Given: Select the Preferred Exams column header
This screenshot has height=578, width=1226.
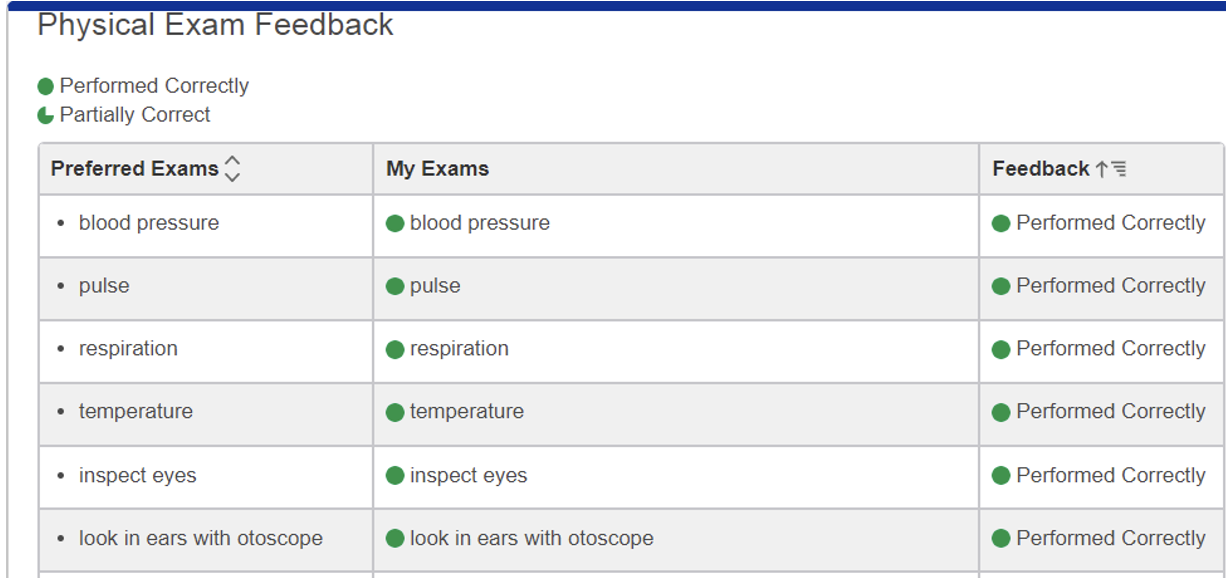Looking at the screenshot, I should point(135,169).
